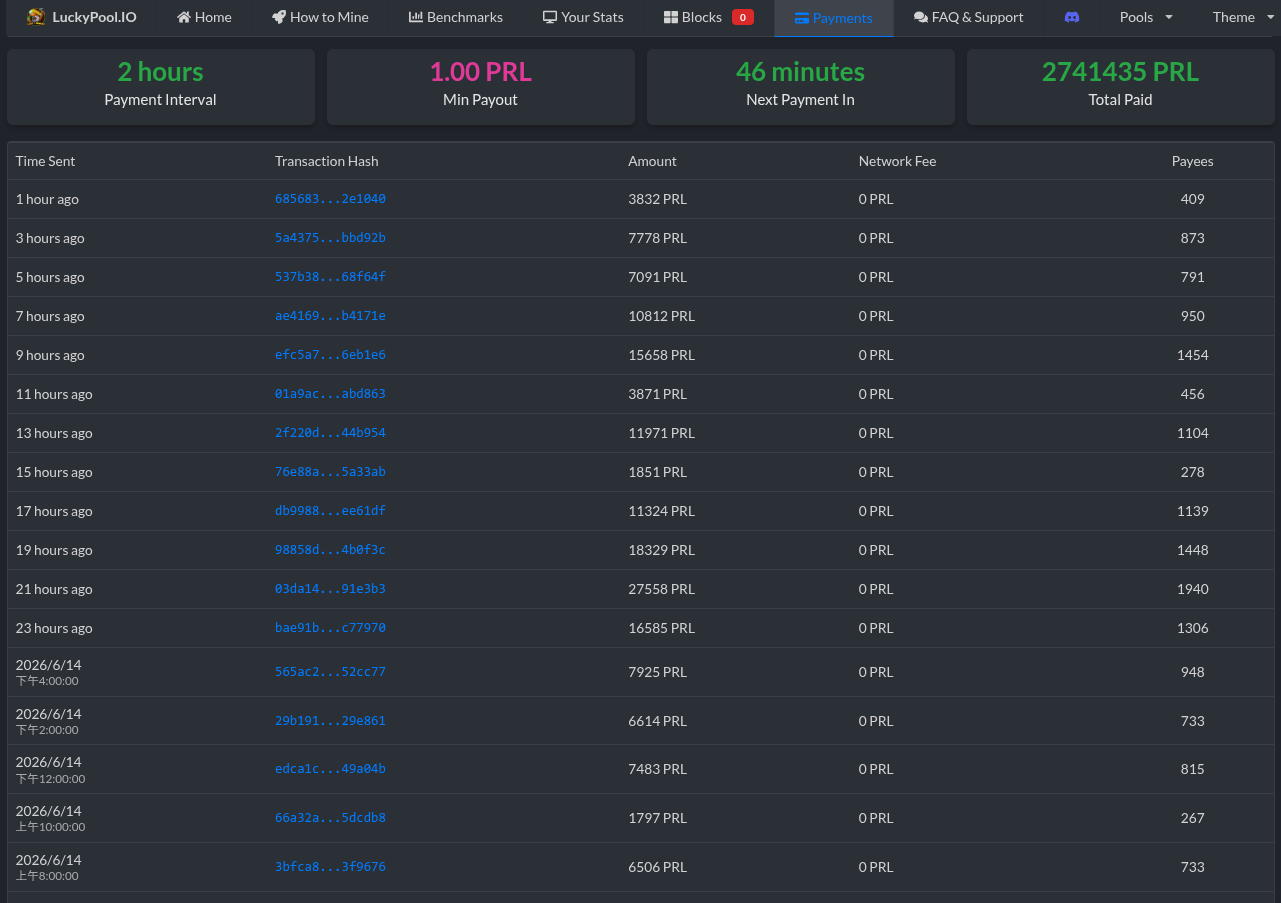Click the 2026/6/14 上午8:00:00 timestamp

point(50,867)
